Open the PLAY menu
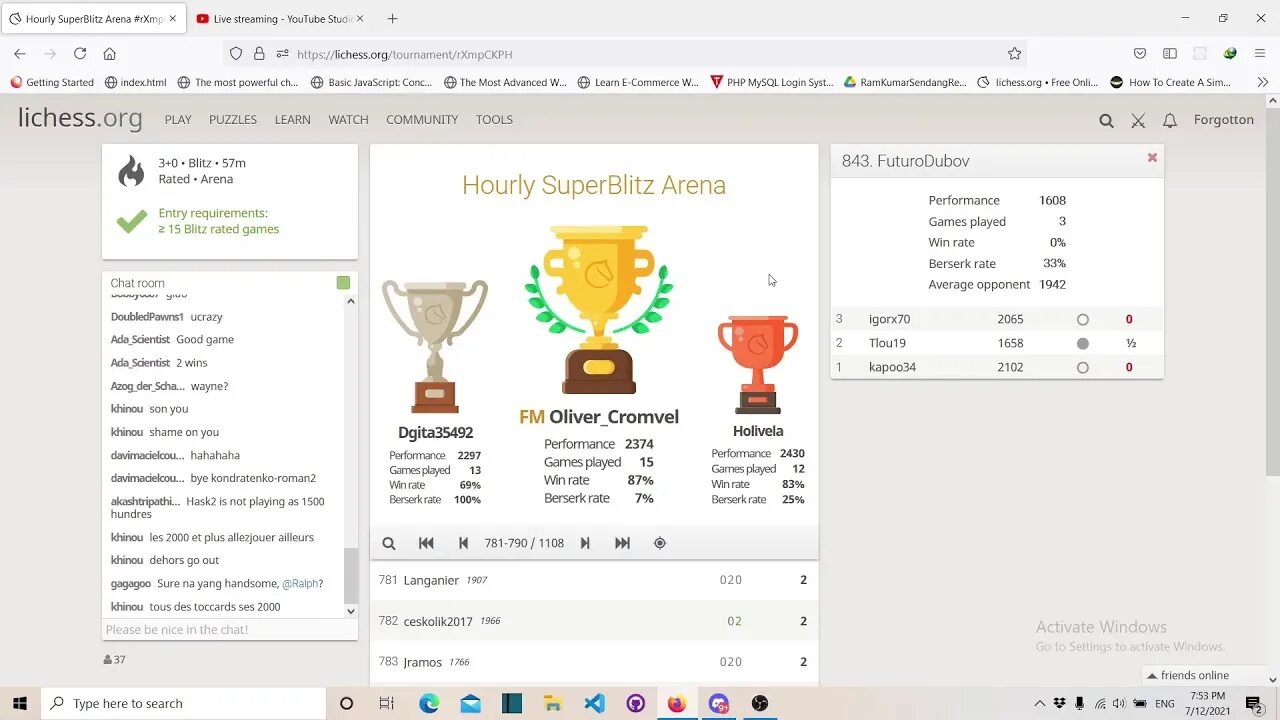The image size is (1280, 720). pos(178,119)
